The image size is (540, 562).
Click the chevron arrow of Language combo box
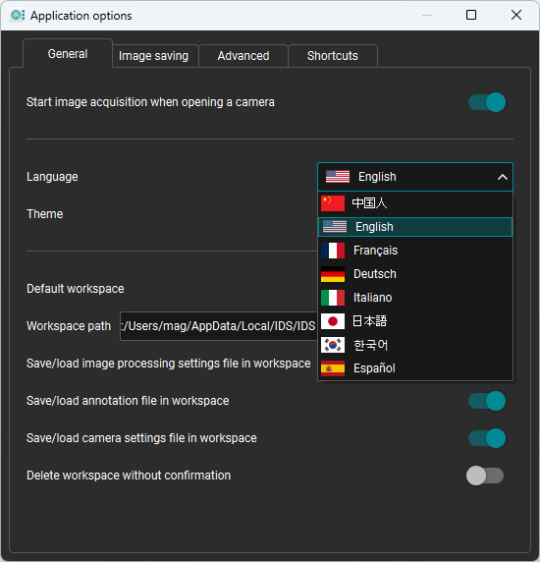(502, 177)
